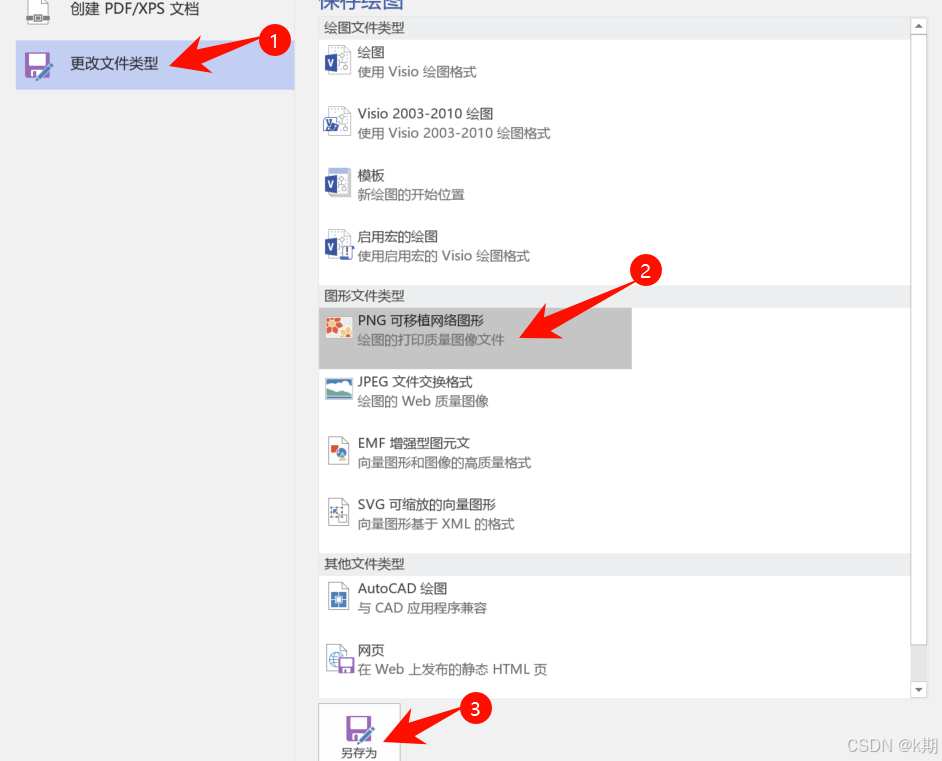This screenshot has height=761, width=942.
Task: Click 在 Web 上发布的静态 HTML 页 description
Action: pyautogui.click(x=452, y=669)
